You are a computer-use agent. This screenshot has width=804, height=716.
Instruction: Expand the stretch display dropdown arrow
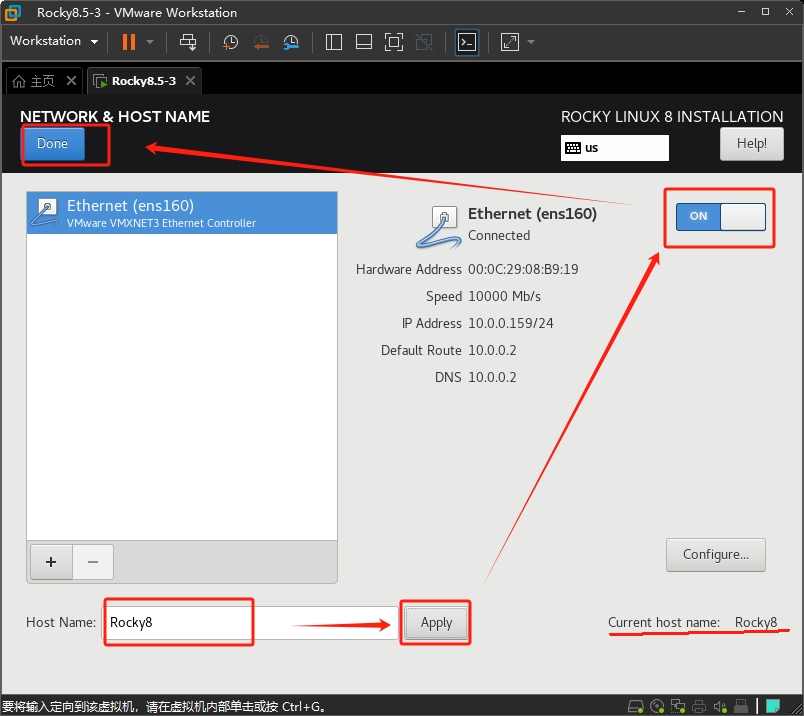point(531,42)
